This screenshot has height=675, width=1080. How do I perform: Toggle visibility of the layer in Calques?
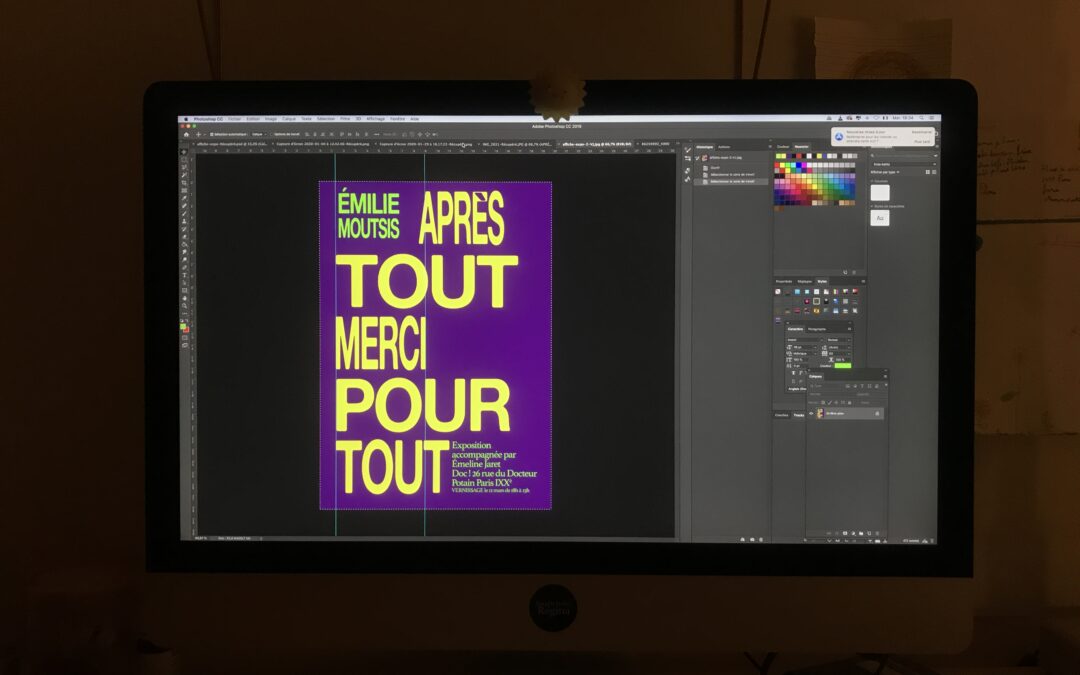coord(811,413)
